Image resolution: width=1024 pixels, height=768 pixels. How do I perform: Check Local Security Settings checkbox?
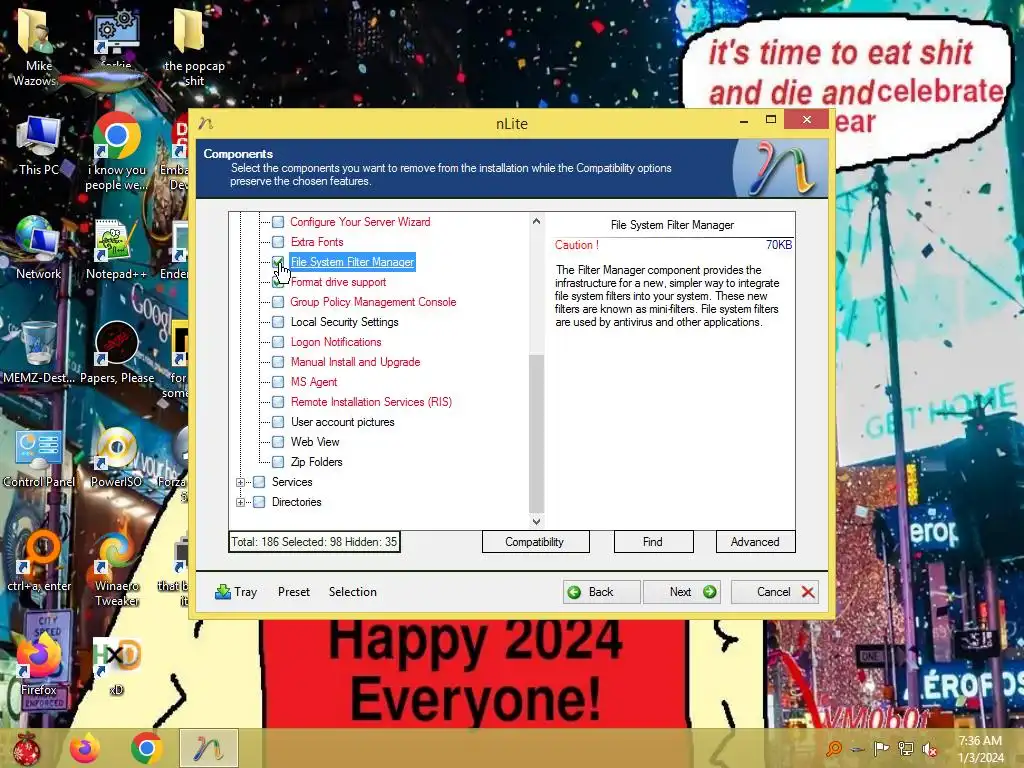click(x=278, y=322)
